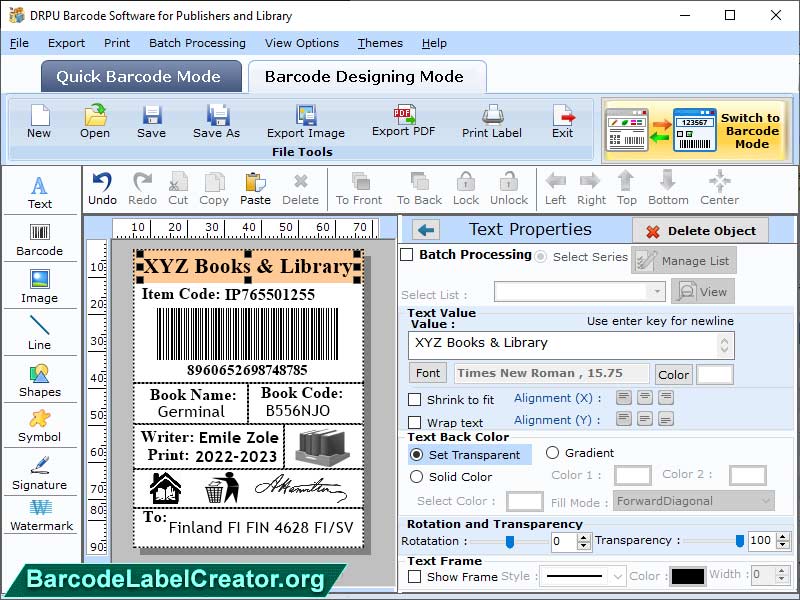This screenshot has width=800, height=600.
Task: Select the Line drawing tool
Action: (40, 333)
